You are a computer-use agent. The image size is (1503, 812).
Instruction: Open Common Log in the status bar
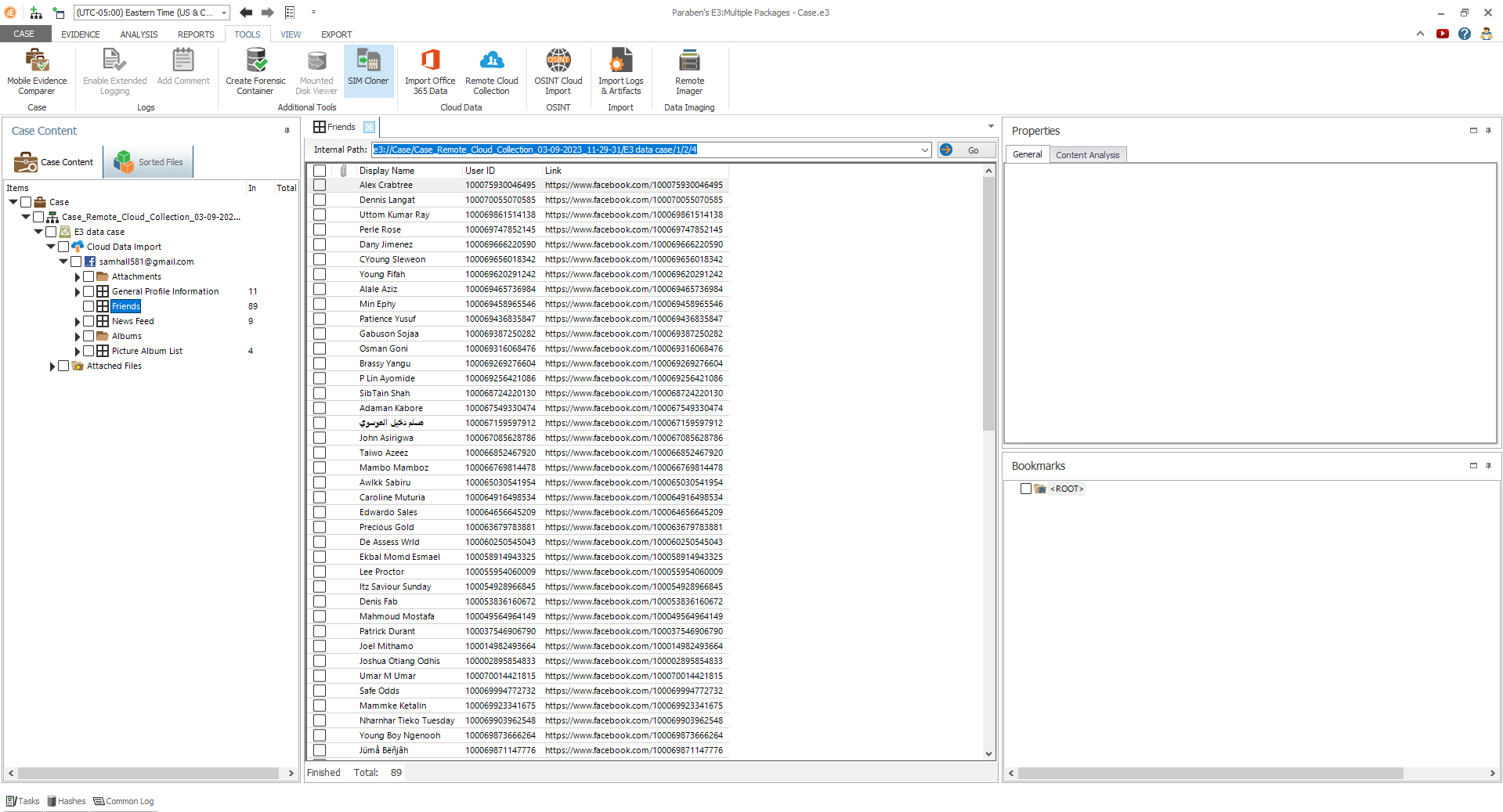coord(124,801)
